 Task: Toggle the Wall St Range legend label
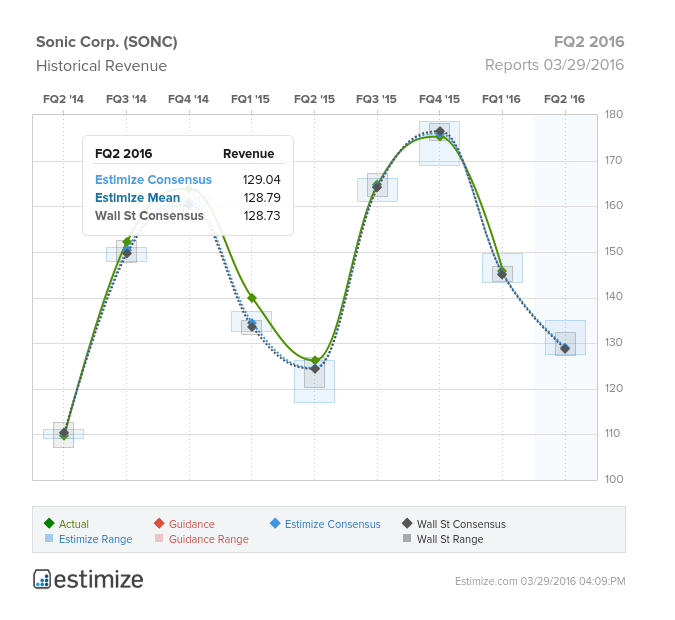450,539
